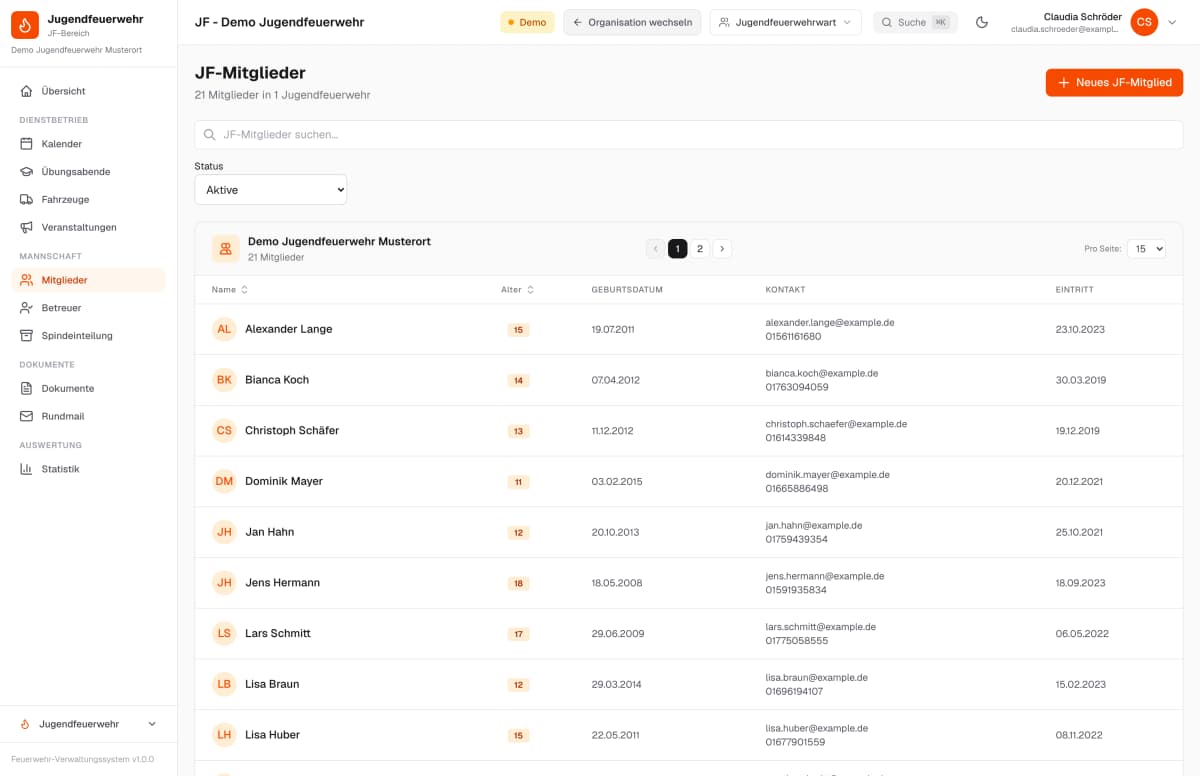Select Mitglieder in the sidebar
Viewport: 1200px width, 776px height.
coord(89,280)
